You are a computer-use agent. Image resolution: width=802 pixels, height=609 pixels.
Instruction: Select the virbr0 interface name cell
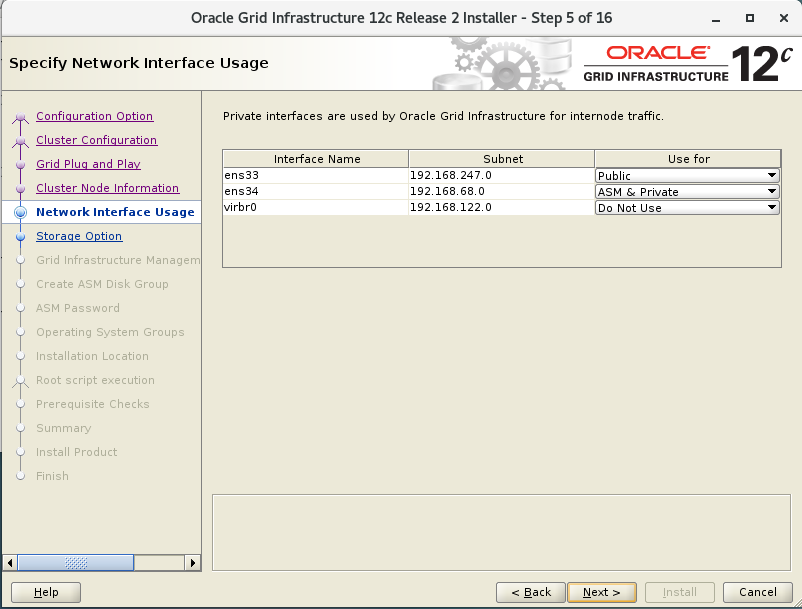point(316,207)
